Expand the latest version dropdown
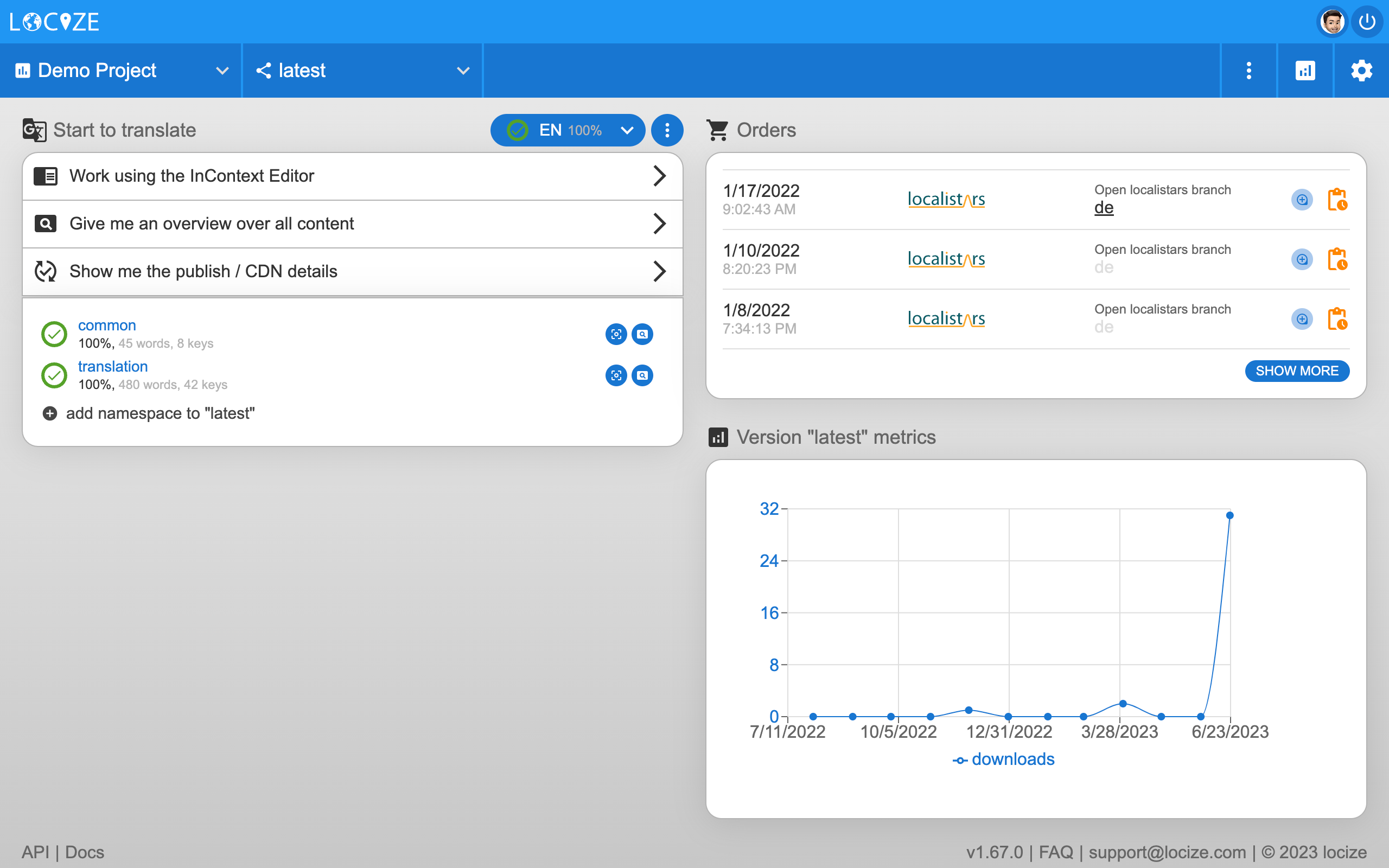The height and width of the screenshot is (868, 1389). (463, 70)
